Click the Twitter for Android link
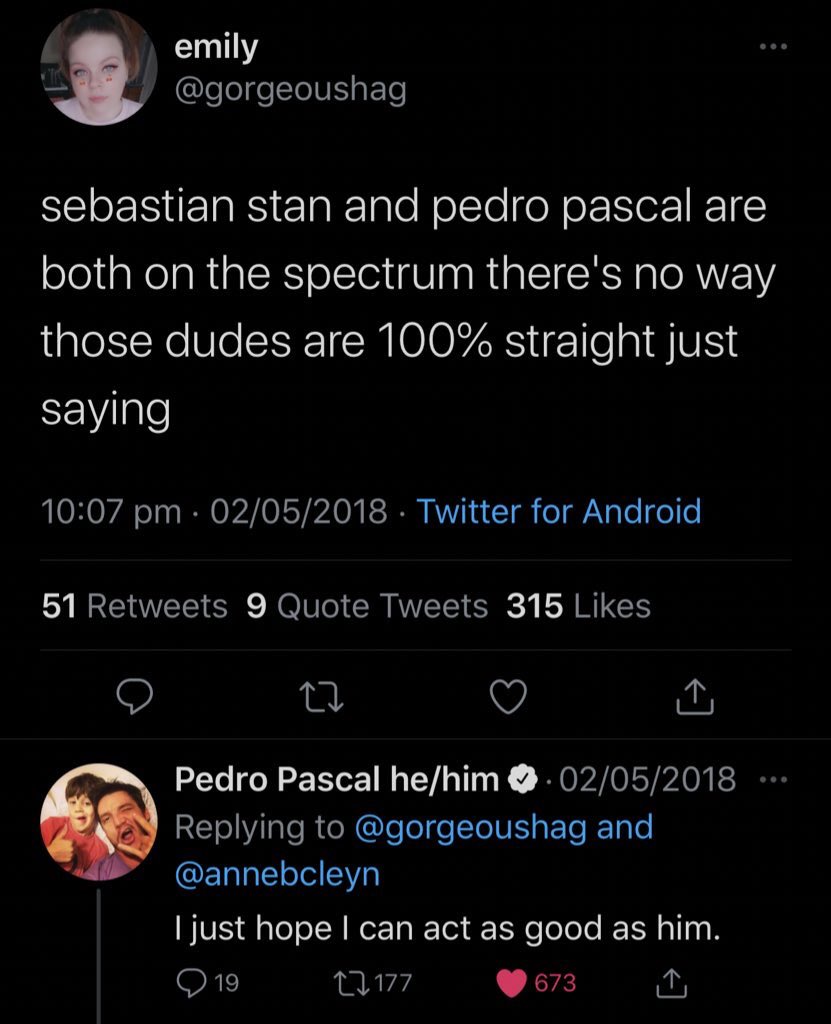 [x=558, y=512]
